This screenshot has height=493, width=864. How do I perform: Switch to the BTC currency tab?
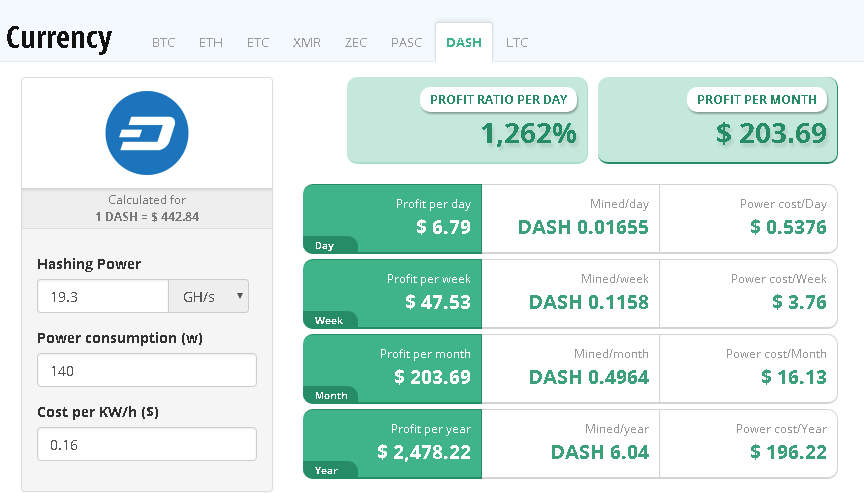(x=163, y=42)
